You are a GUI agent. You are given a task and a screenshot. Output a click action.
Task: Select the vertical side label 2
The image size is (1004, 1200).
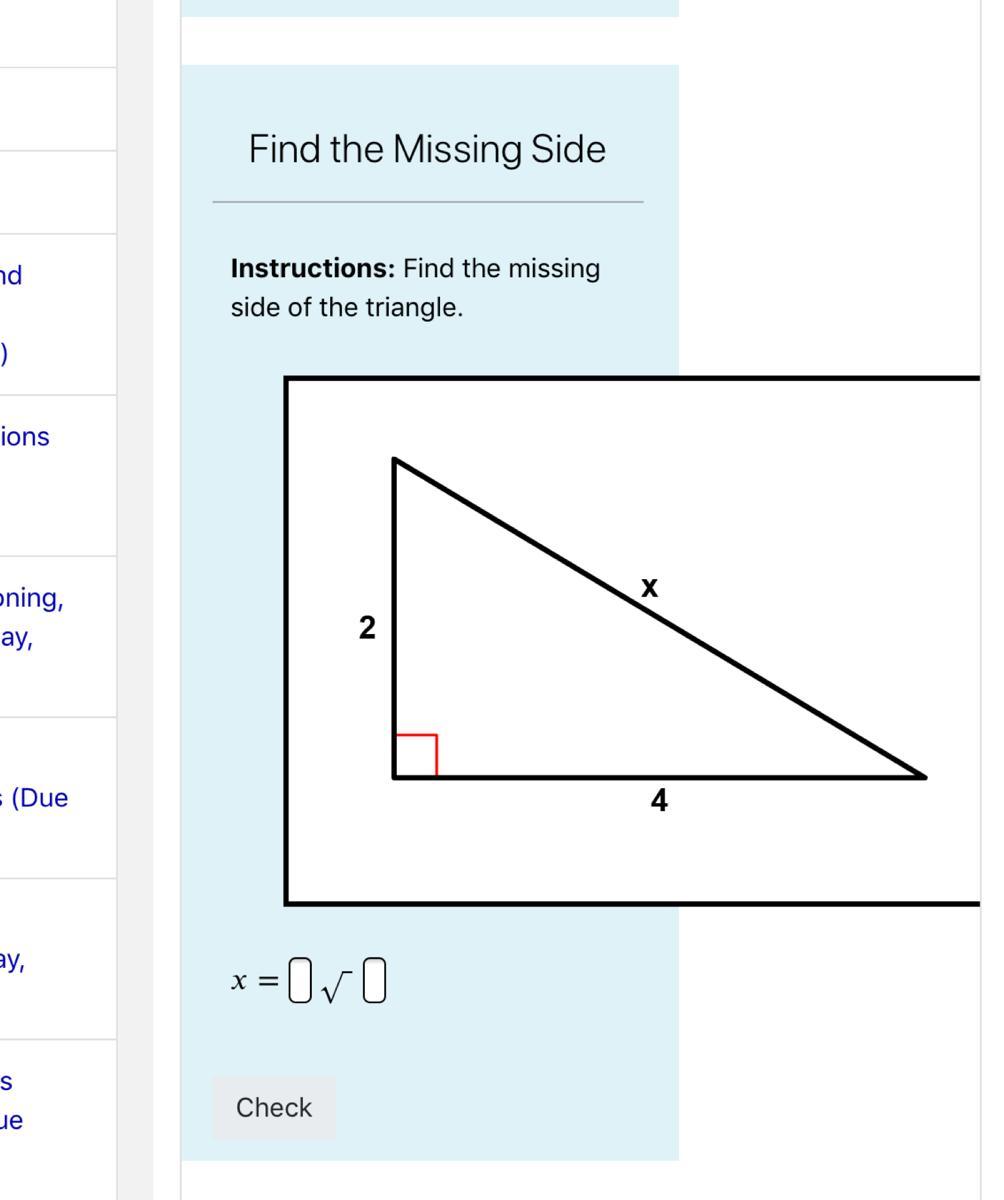[367, 628]
